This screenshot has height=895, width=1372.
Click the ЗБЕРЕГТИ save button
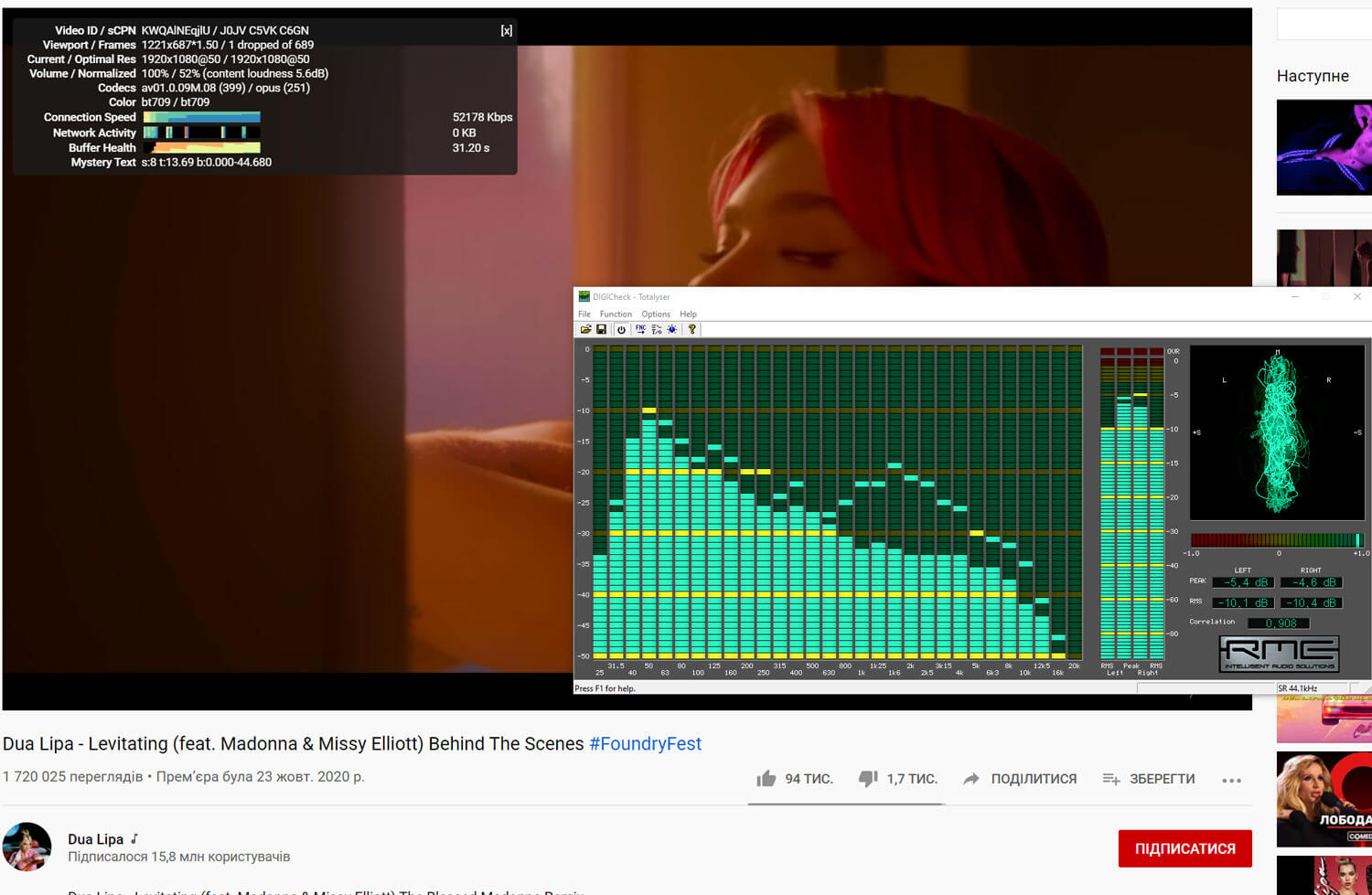click(x=1149, y=779)
